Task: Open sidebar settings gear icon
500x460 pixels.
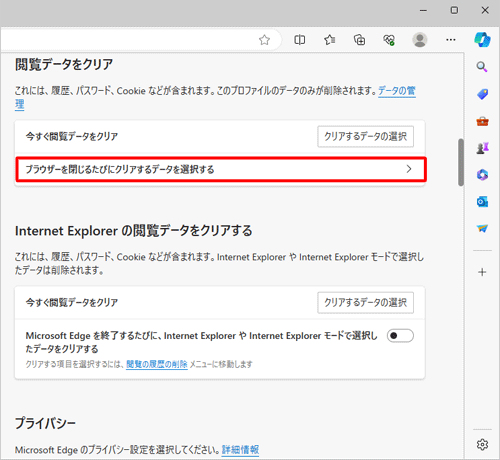Action: point(482,444)
